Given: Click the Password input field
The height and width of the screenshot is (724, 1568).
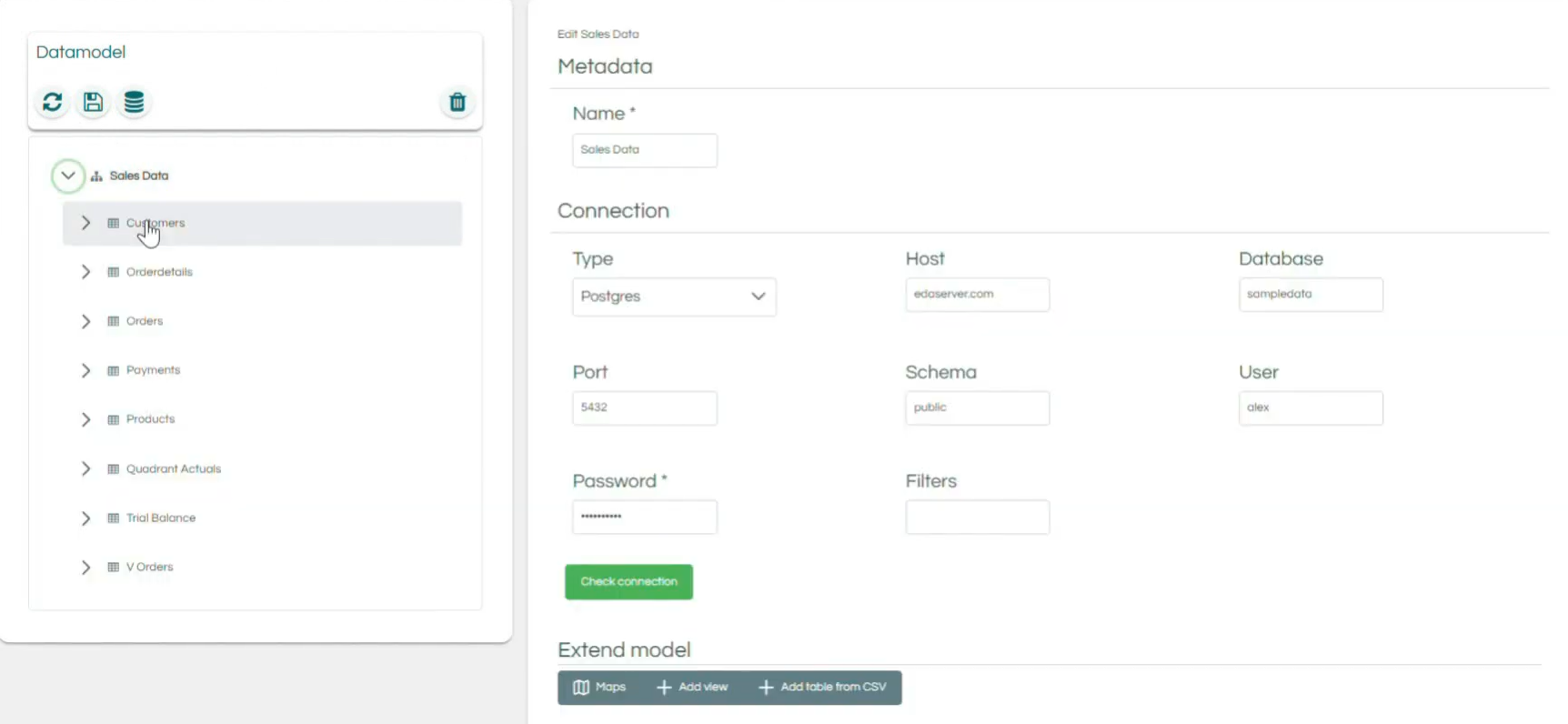Looking at the screenshot, I should point(644,517).
